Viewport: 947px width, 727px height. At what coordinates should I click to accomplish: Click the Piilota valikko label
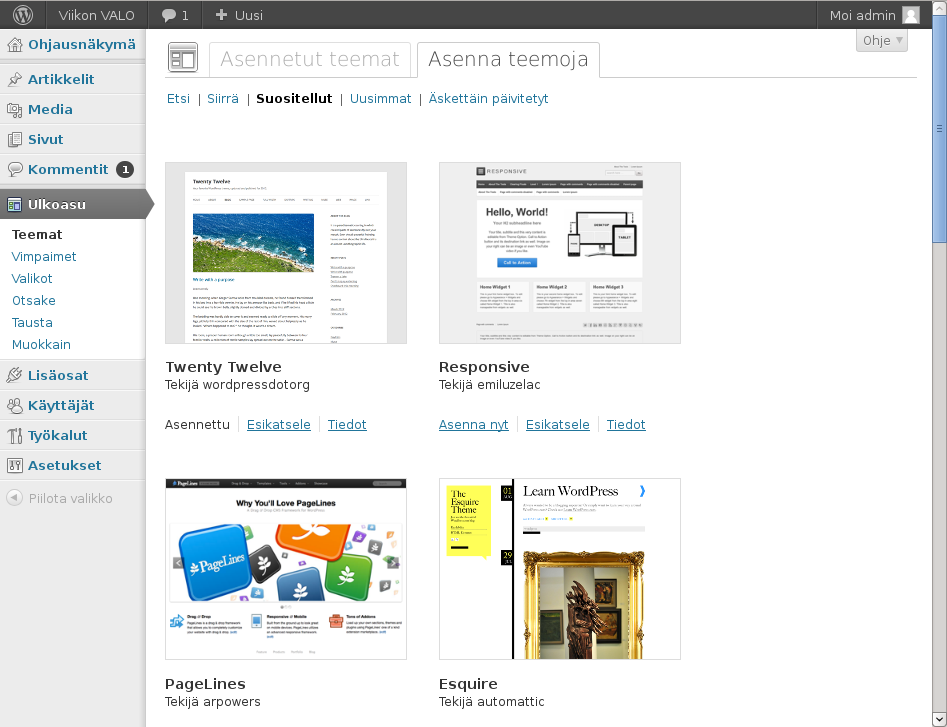click(x=71, y=499)
